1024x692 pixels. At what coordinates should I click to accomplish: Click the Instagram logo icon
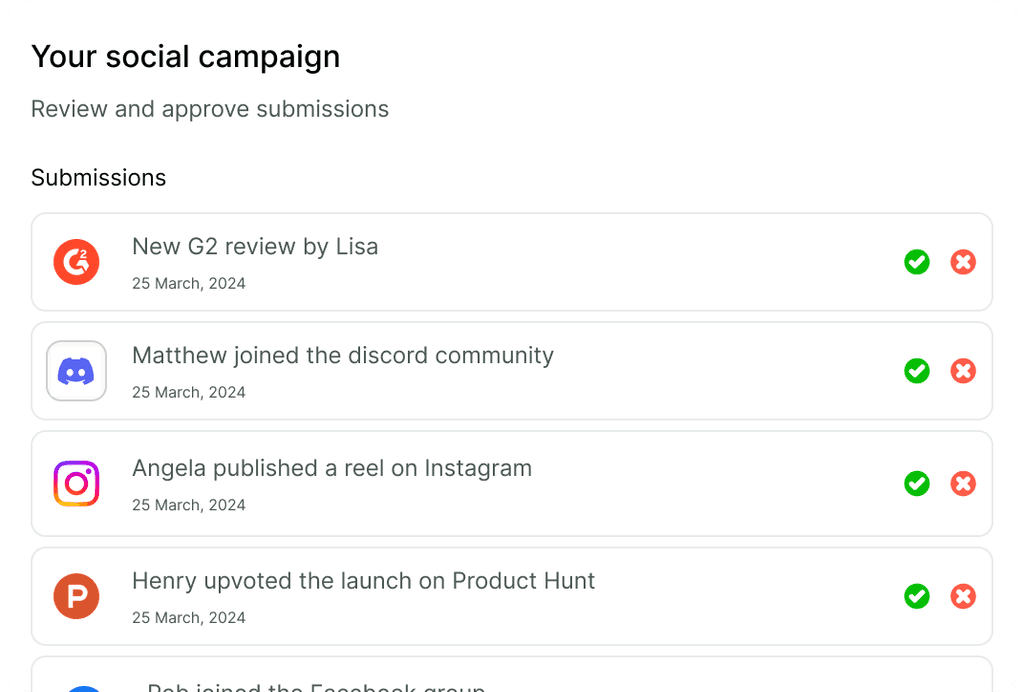point(76,484)
